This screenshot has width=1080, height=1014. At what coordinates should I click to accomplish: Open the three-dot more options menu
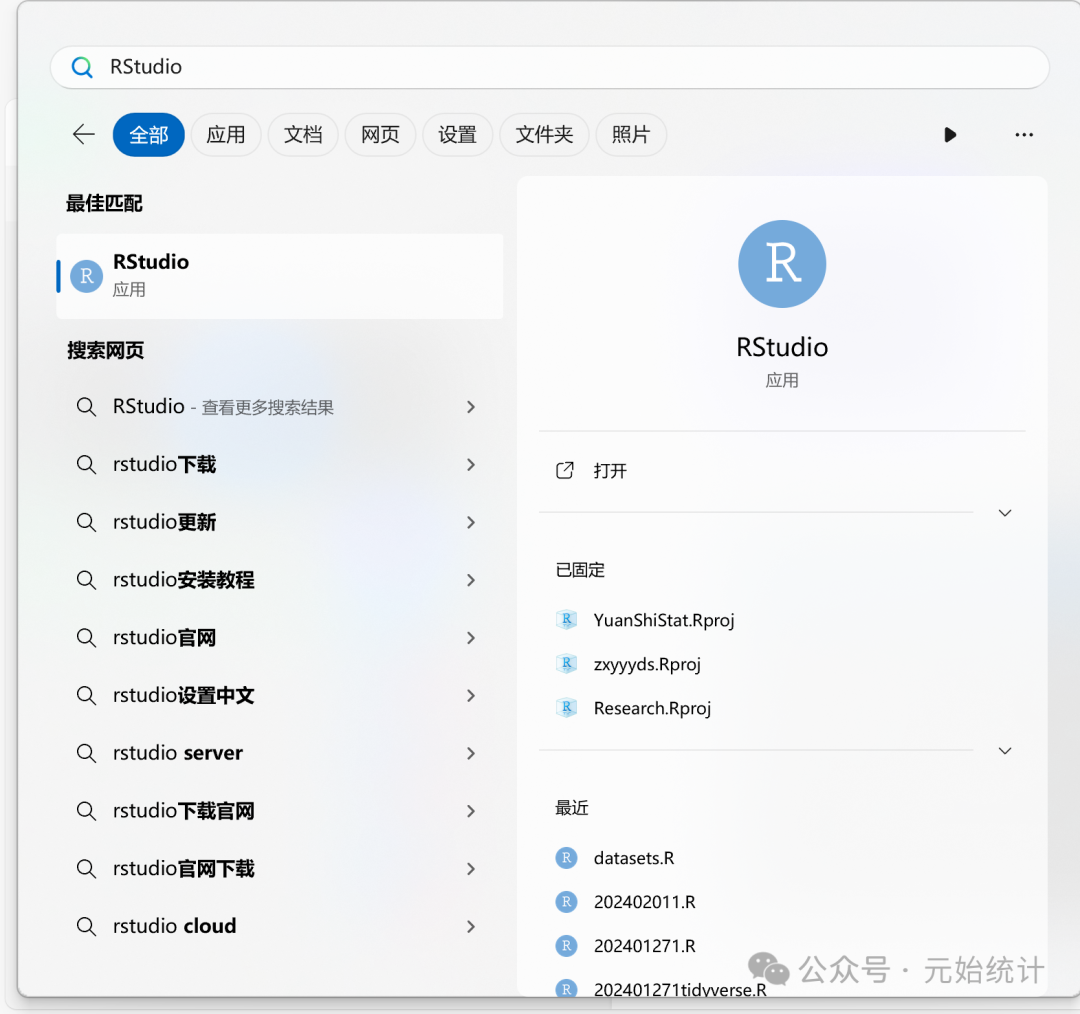pos(1023,135)
